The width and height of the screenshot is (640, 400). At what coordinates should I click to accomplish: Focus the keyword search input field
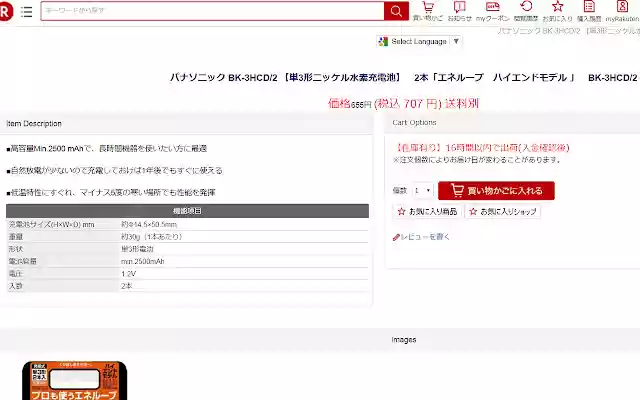pyautogui.click(x=212, y=11)
